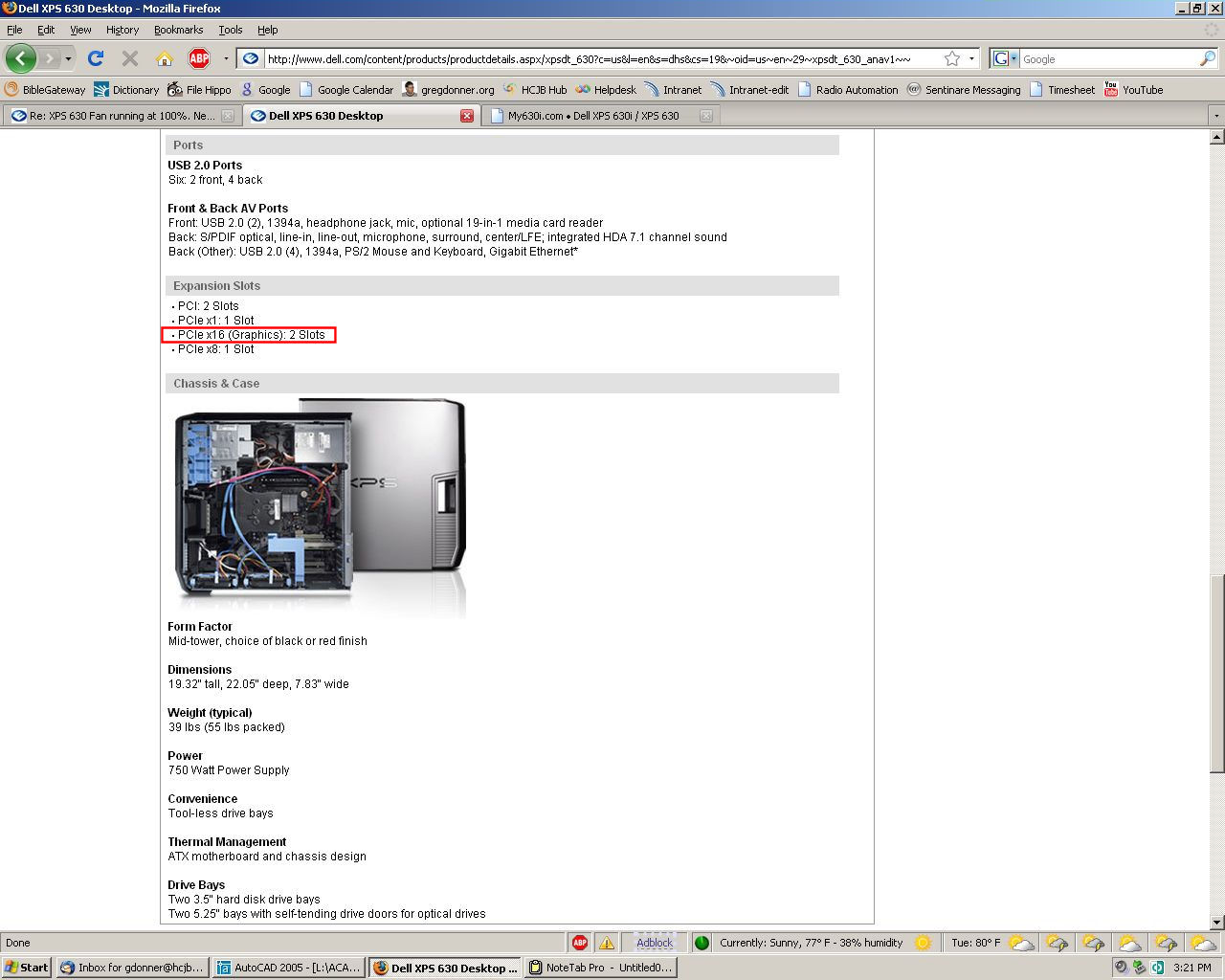This screenshot has width=1225, height=980.
Task: Open the back history dropdown arrow
Action: (x=68, y=59)
